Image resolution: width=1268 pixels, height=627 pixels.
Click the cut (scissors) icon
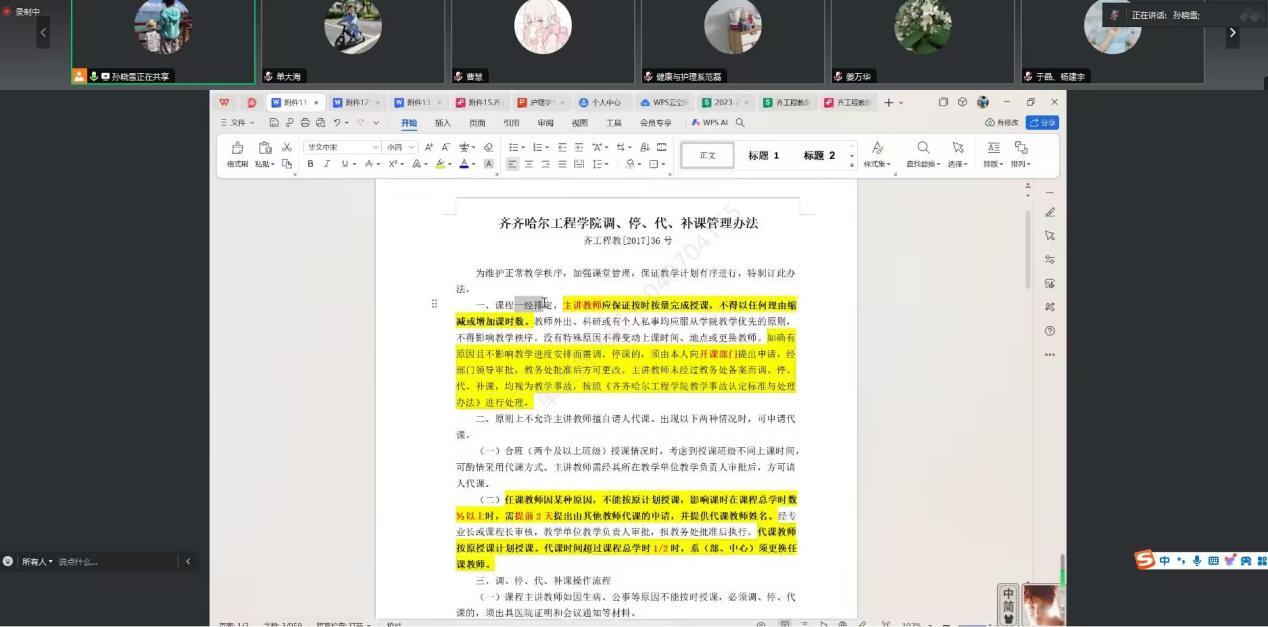pos(287,147)
